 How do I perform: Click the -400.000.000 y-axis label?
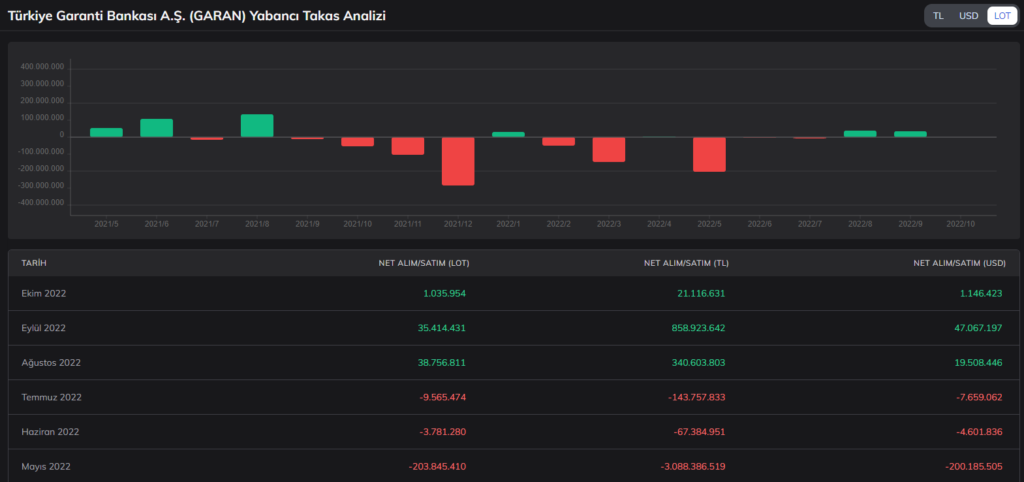click(x=41, y=202)
